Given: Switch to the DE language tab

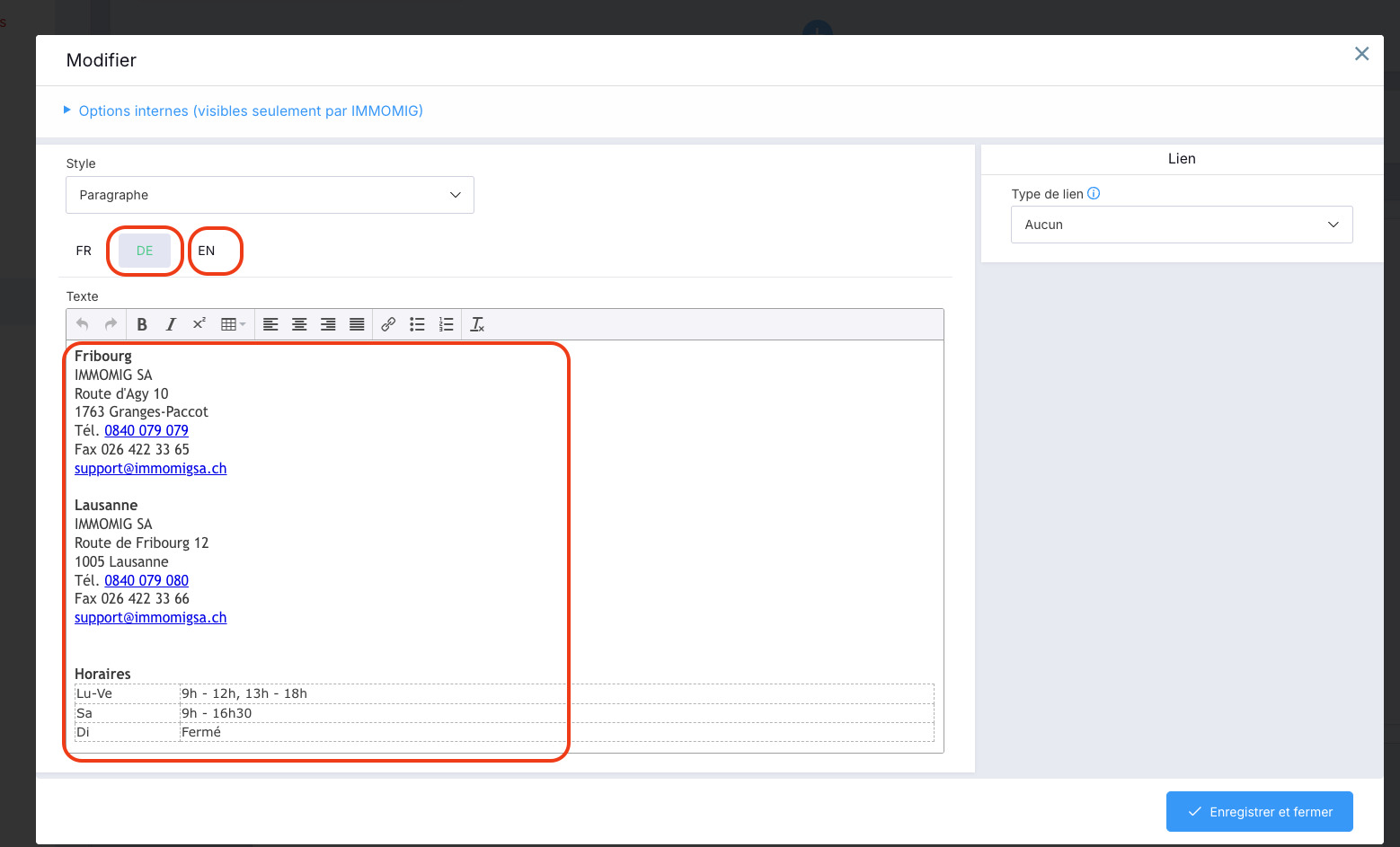Looking at the screenshot, I should 145,251.
